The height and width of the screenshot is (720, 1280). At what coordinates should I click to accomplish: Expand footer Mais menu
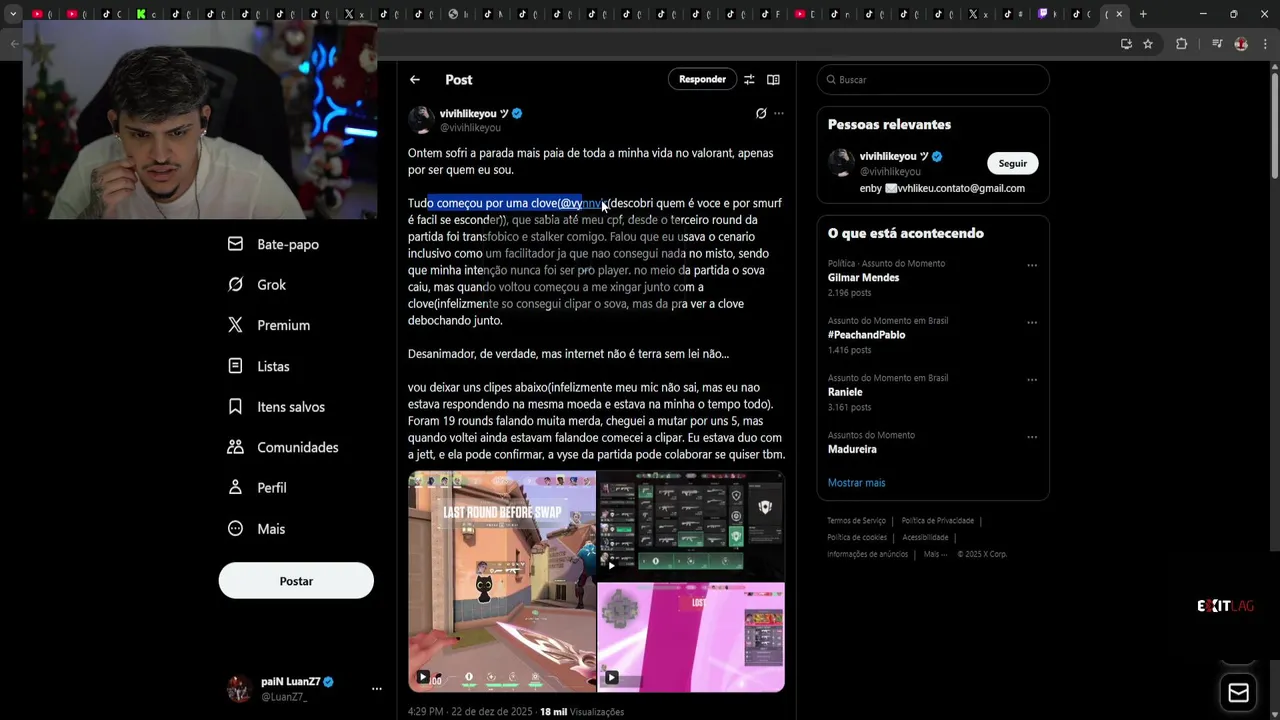point(935,554)
